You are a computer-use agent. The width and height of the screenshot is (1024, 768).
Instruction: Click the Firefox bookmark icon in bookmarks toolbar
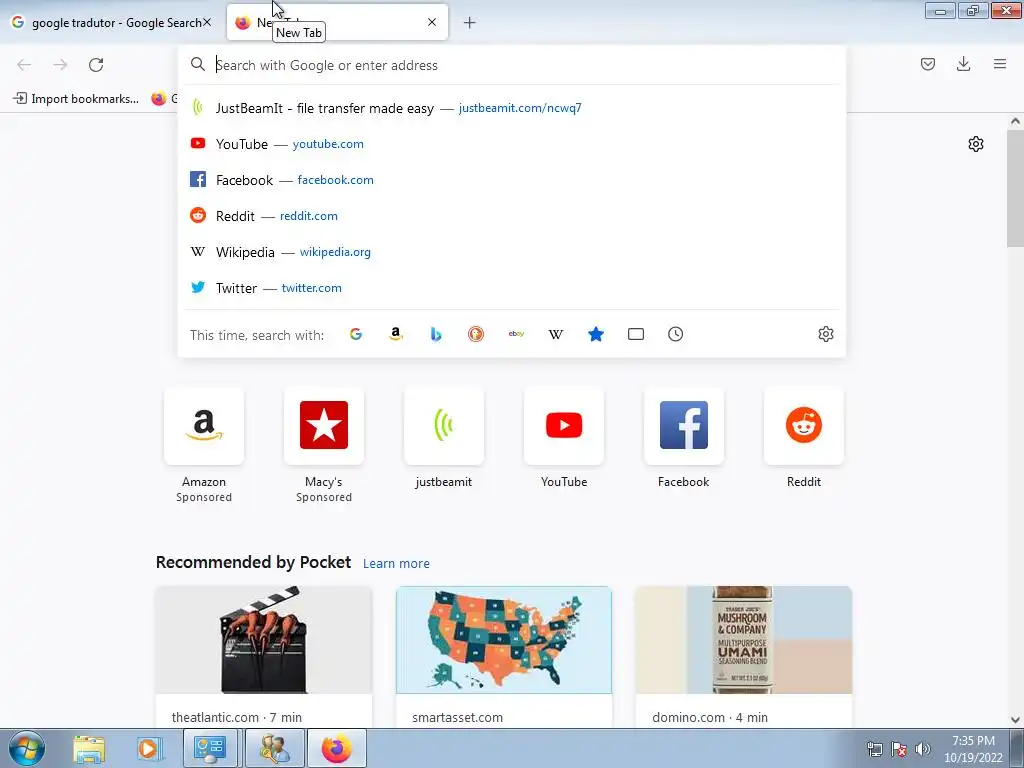159,99
